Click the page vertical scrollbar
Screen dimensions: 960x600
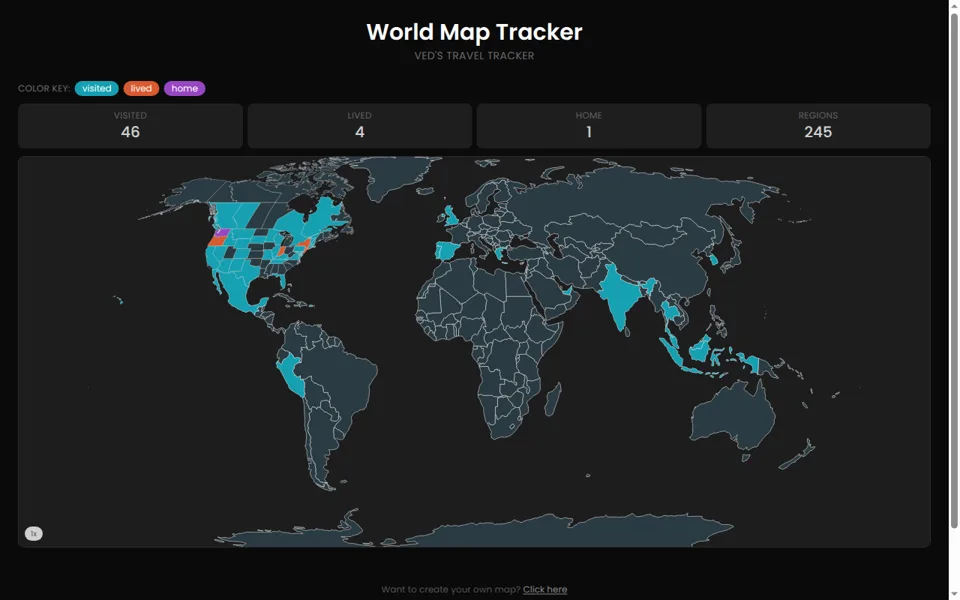tap(954, 269)
